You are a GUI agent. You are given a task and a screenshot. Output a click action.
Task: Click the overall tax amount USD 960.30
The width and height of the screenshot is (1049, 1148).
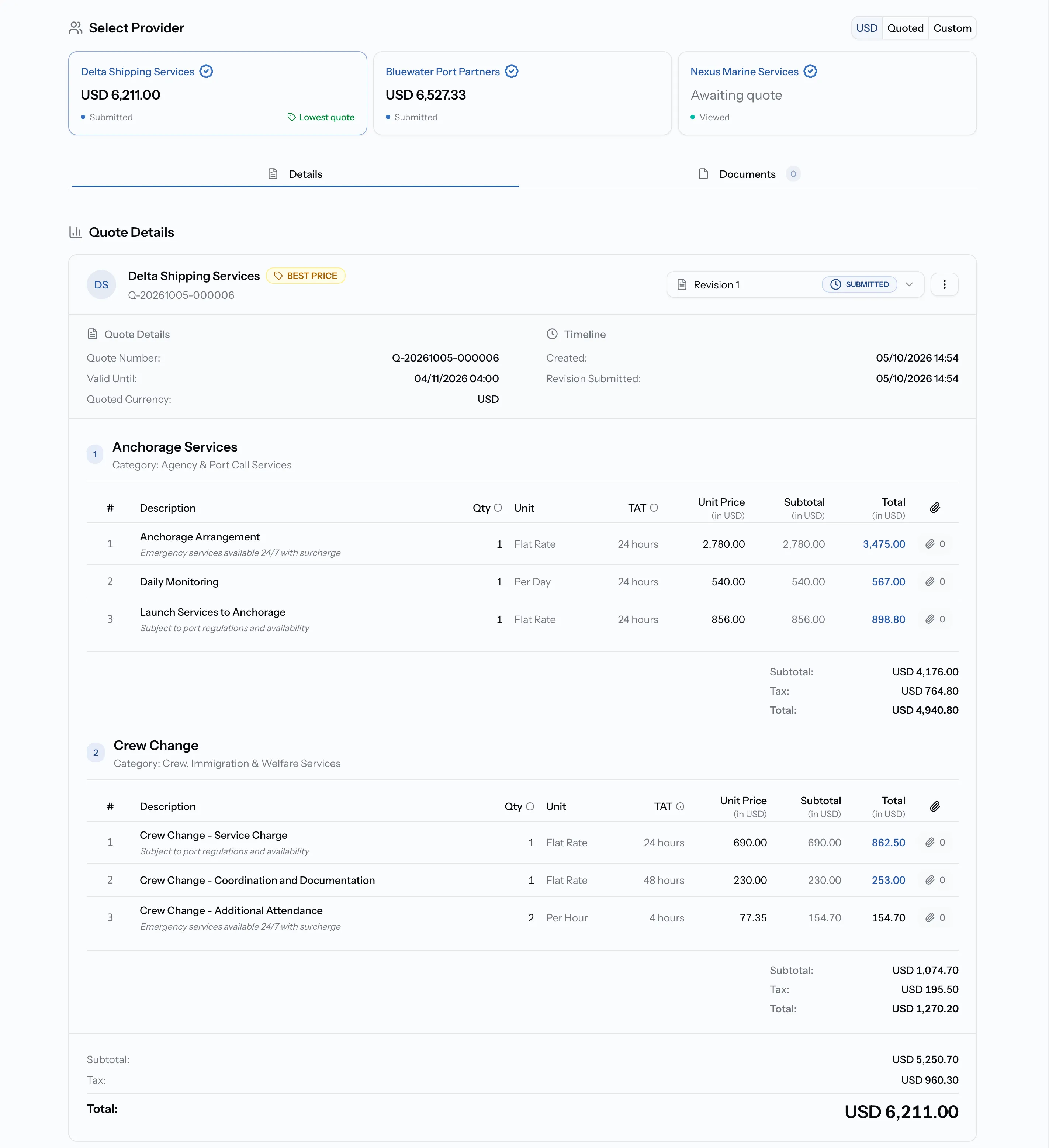pos(929,1080)
